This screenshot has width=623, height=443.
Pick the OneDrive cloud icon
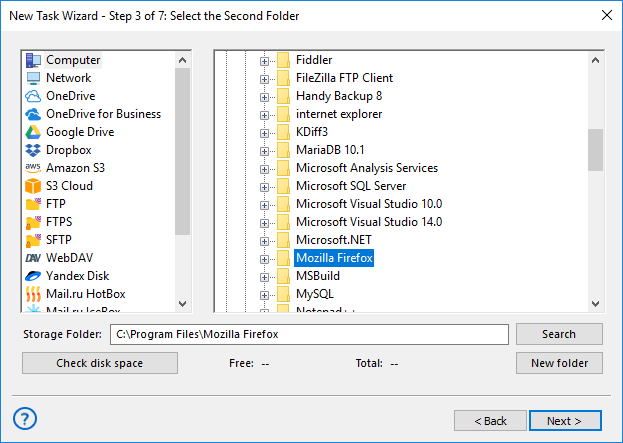click(33, 96)
